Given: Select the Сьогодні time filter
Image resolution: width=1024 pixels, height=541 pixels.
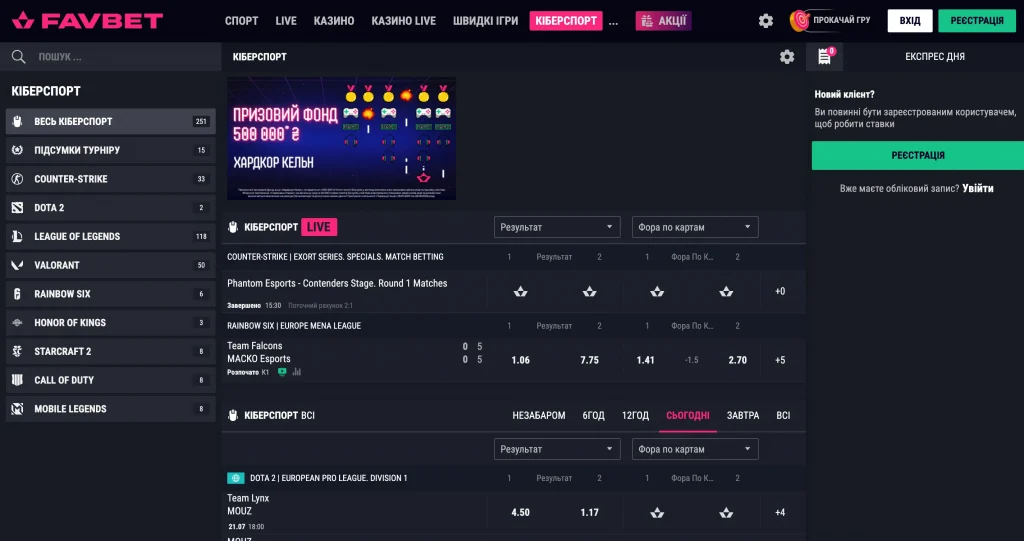Looking at the screenshot, I should click(688, 416).
